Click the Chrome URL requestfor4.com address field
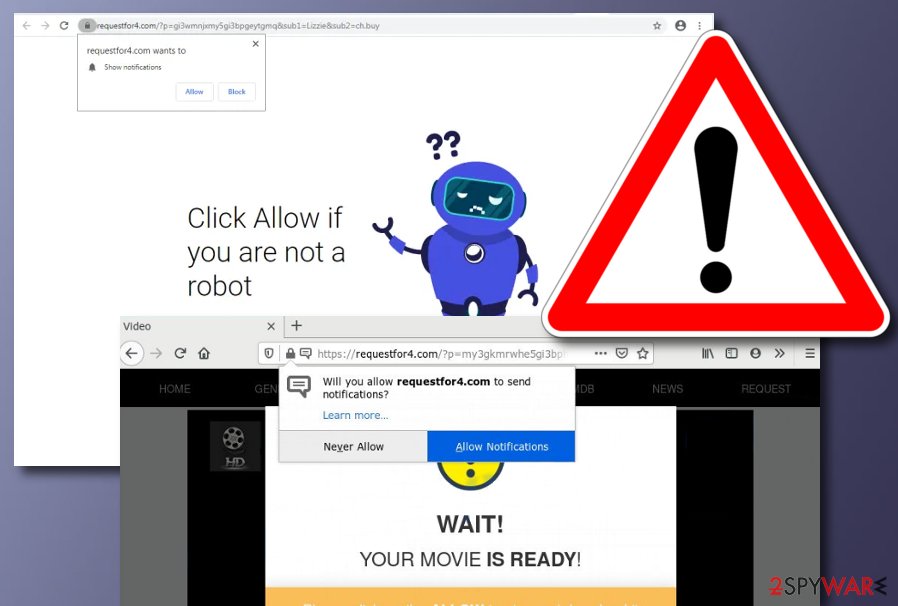 [238, 25]
